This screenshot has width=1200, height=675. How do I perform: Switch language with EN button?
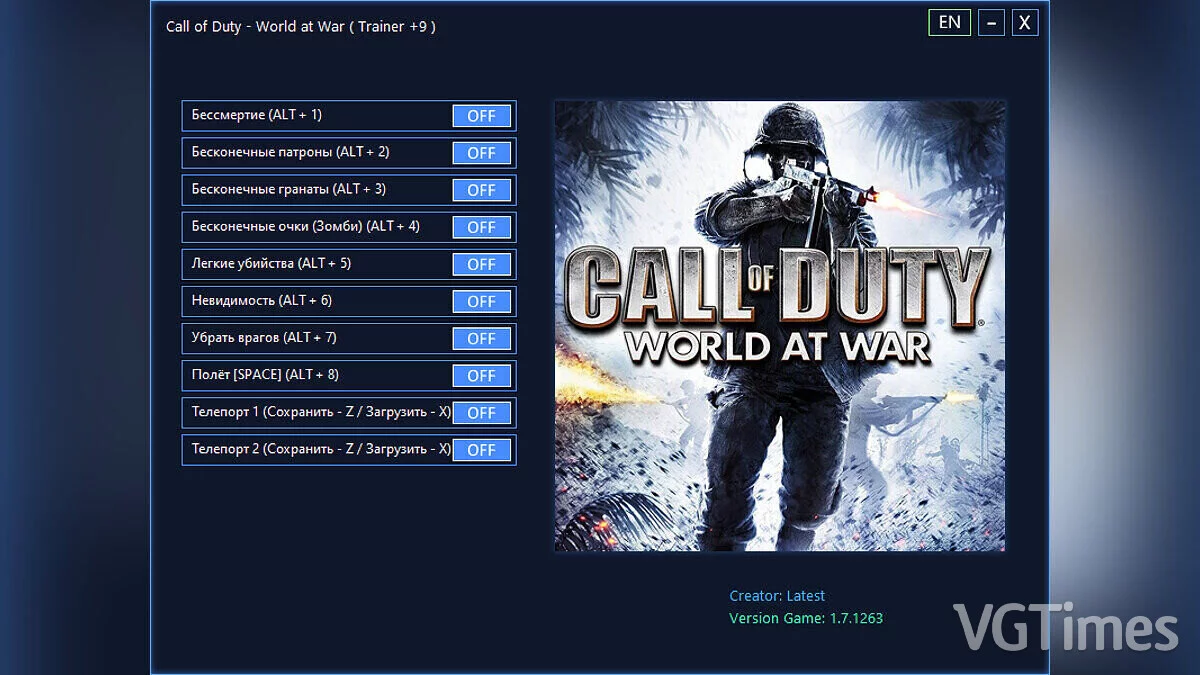coord(949,22)
